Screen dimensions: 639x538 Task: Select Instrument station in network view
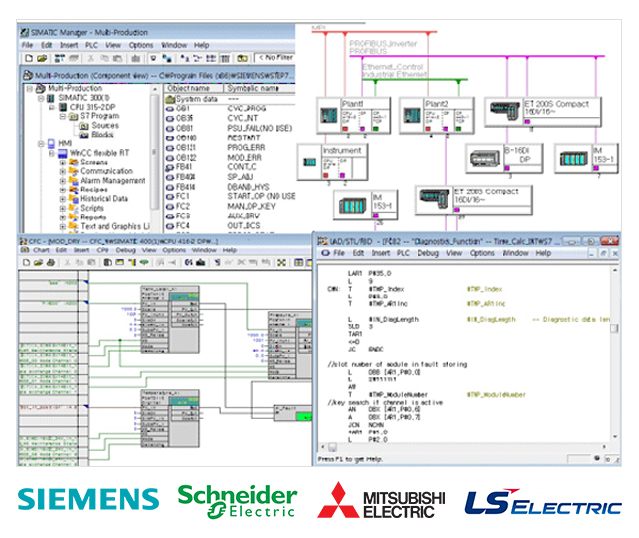click(x=332, y=162)
